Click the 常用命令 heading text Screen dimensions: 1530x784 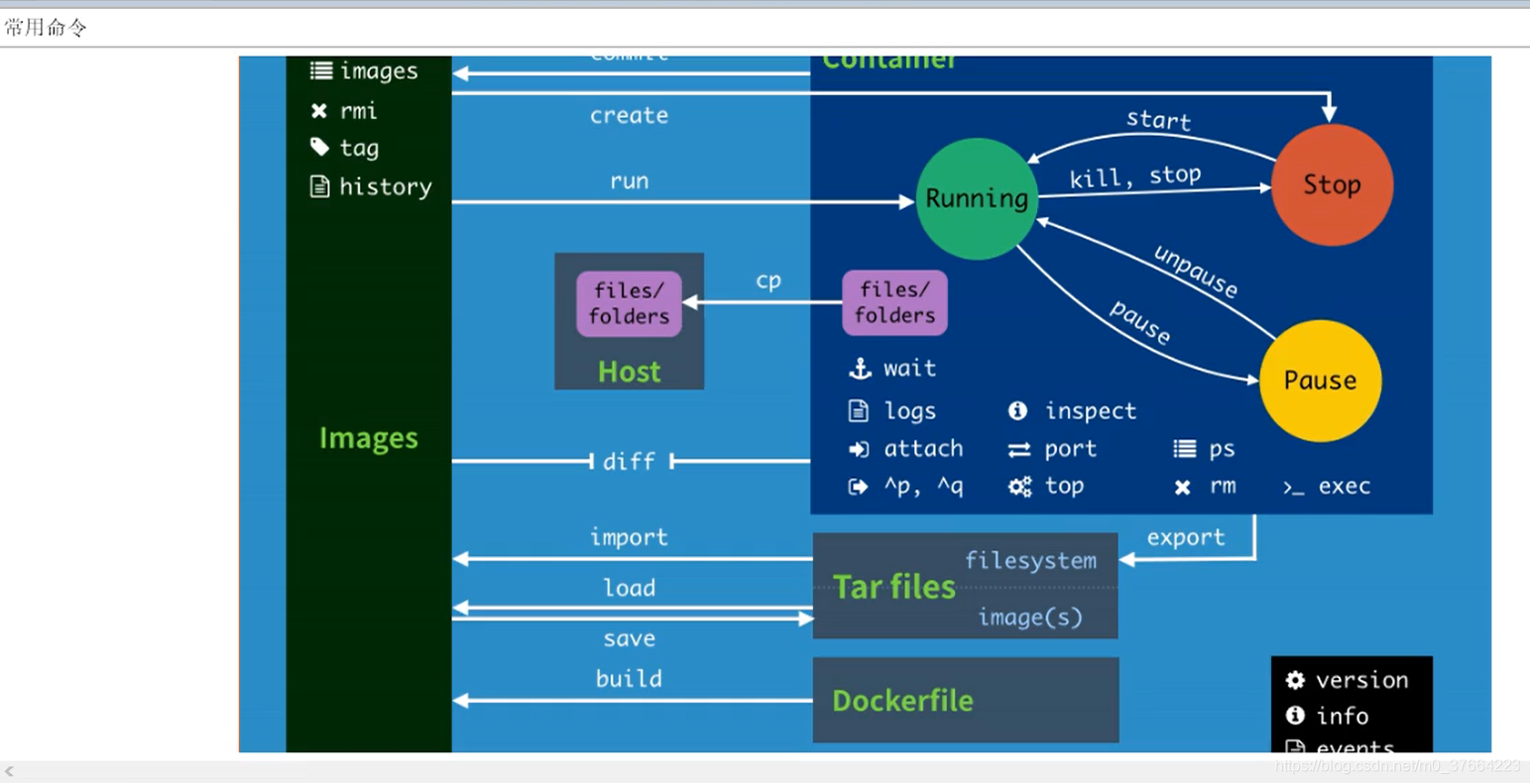(46, 28)
